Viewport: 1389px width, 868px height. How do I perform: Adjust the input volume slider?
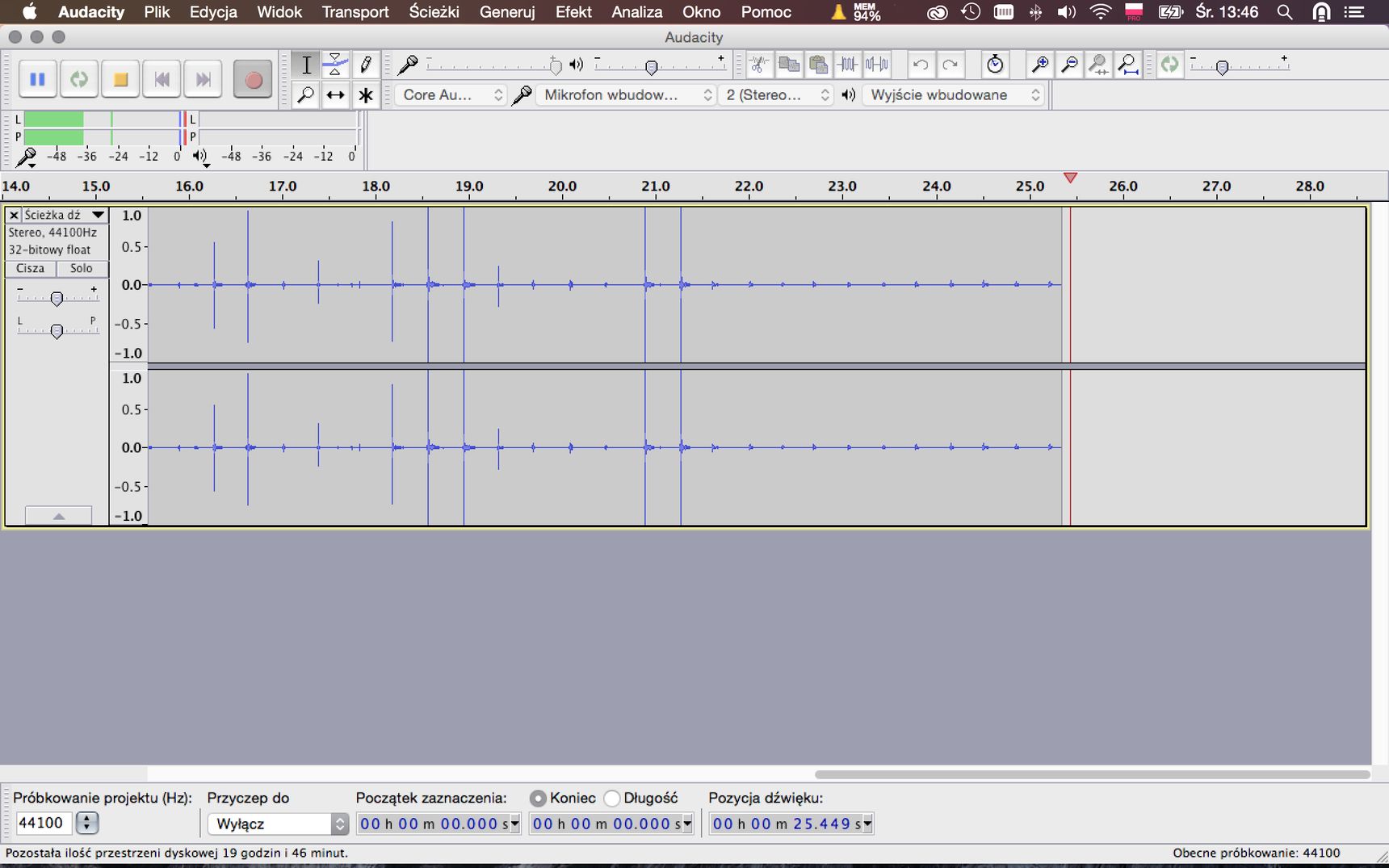click(x=555, y=65)
